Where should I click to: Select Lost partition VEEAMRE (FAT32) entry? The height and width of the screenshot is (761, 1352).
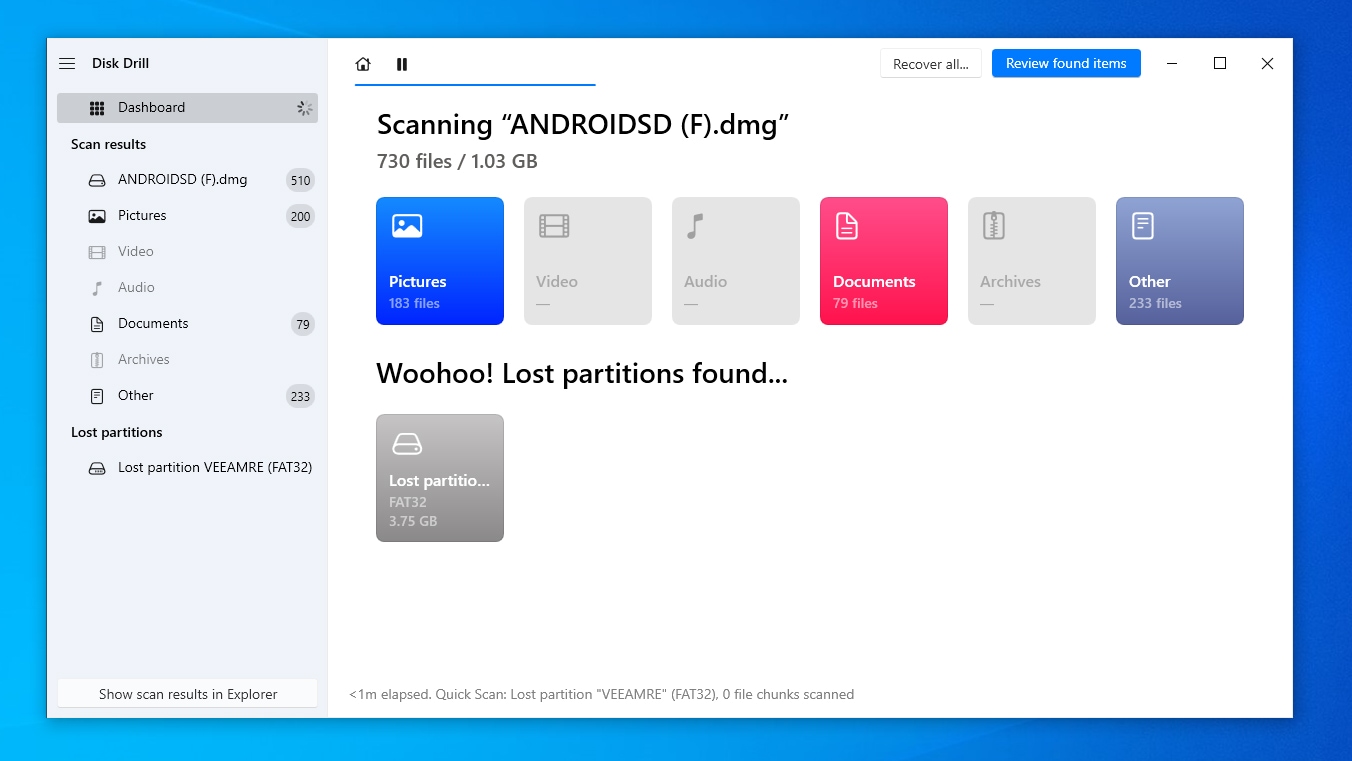(187, 468)
